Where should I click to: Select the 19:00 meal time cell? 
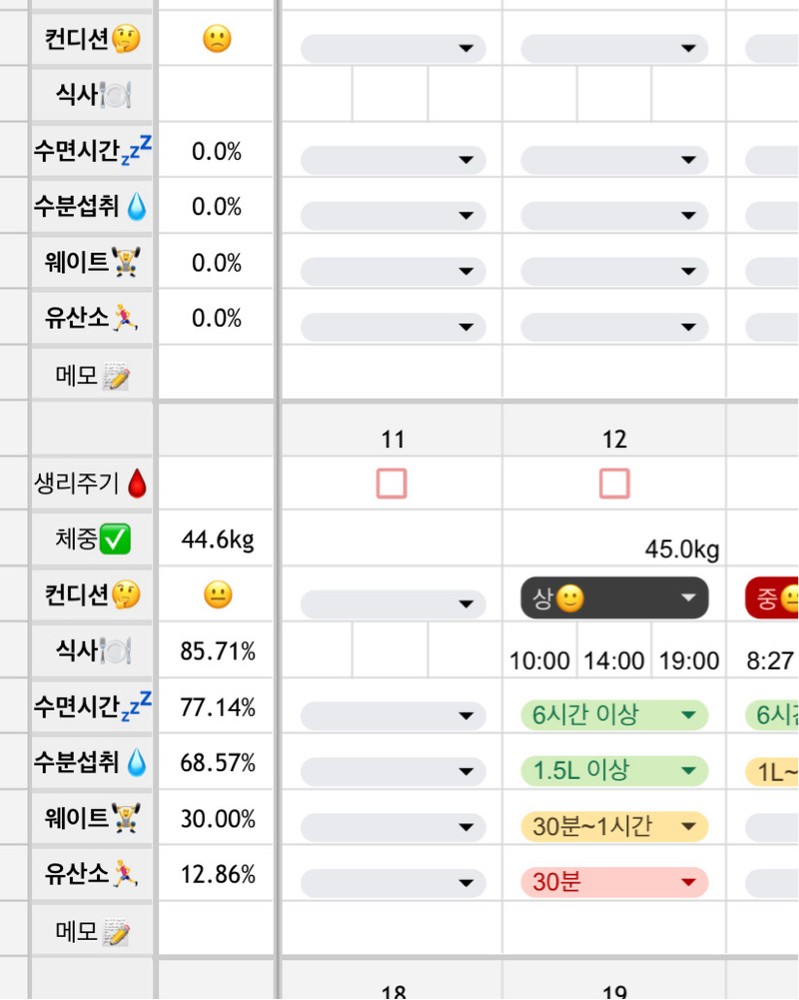pyautogui.click(x=689, y=660)
